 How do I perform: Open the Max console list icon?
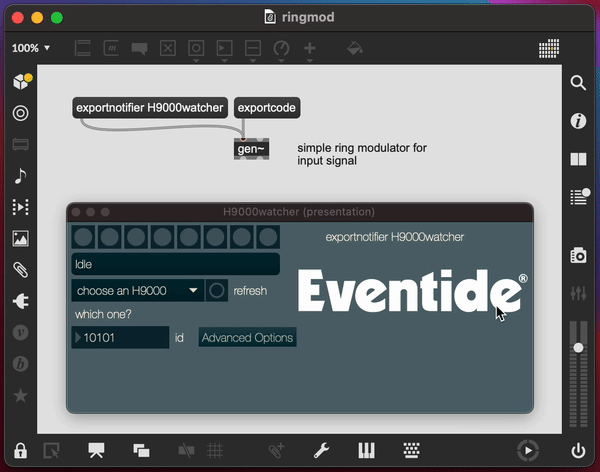579,197
